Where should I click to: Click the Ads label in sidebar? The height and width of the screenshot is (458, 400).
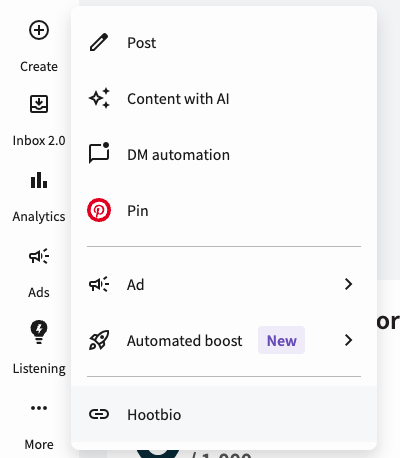(39, 293)
